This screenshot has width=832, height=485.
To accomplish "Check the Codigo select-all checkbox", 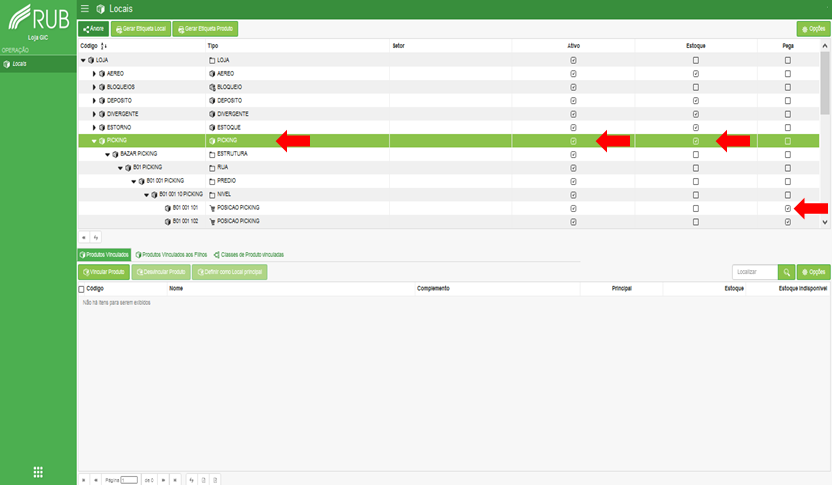I will coord(81,289).
